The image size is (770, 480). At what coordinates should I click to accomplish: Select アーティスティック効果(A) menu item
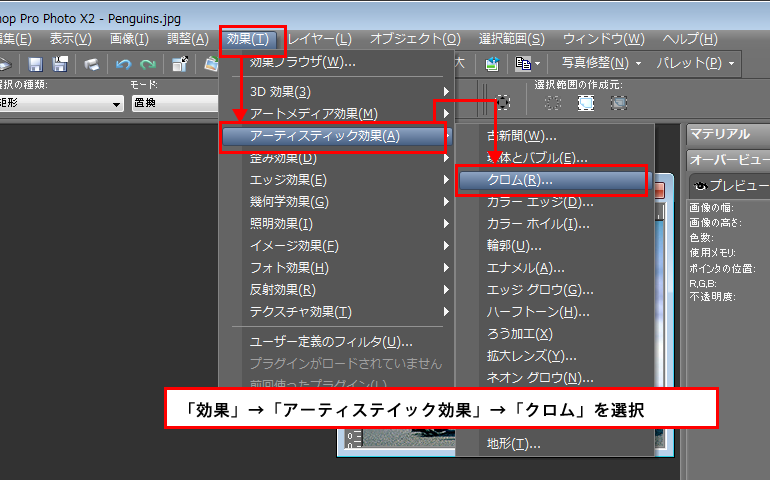(x=336, y=136)
